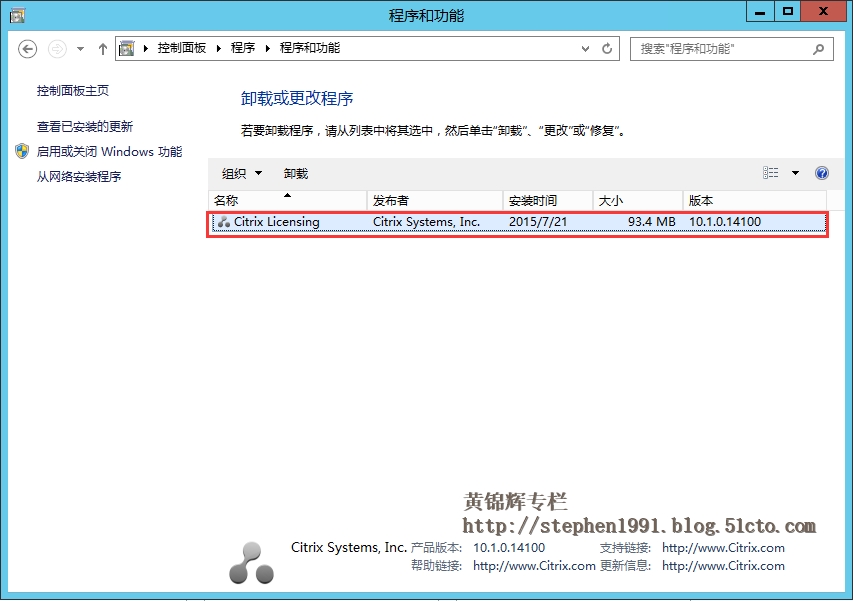The image size is (853, 601).
Task: Select the 程序和功能 breadcrumb
Action: tap(310, 48)
